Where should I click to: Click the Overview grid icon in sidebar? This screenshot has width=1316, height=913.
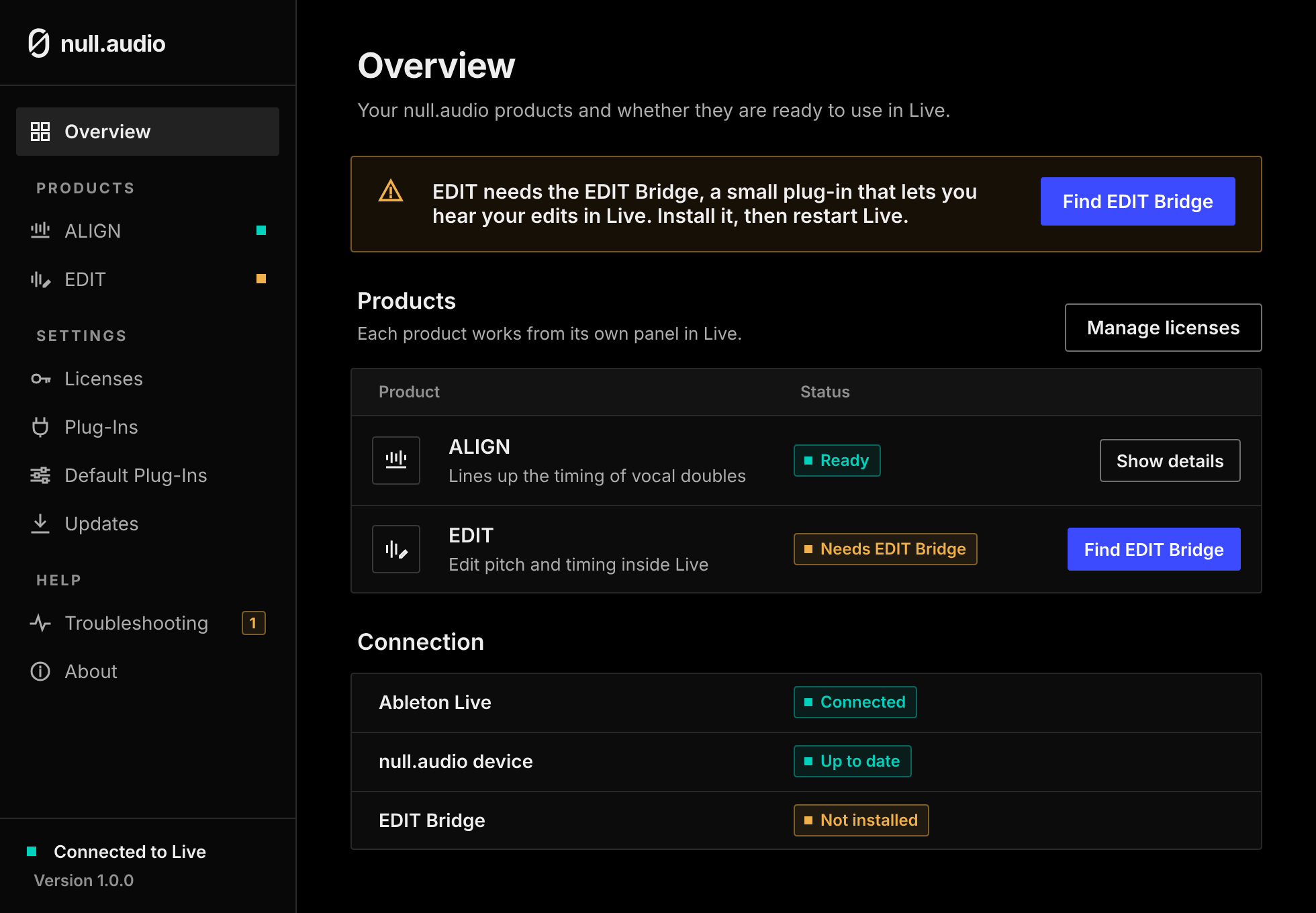tap(40, 132)
